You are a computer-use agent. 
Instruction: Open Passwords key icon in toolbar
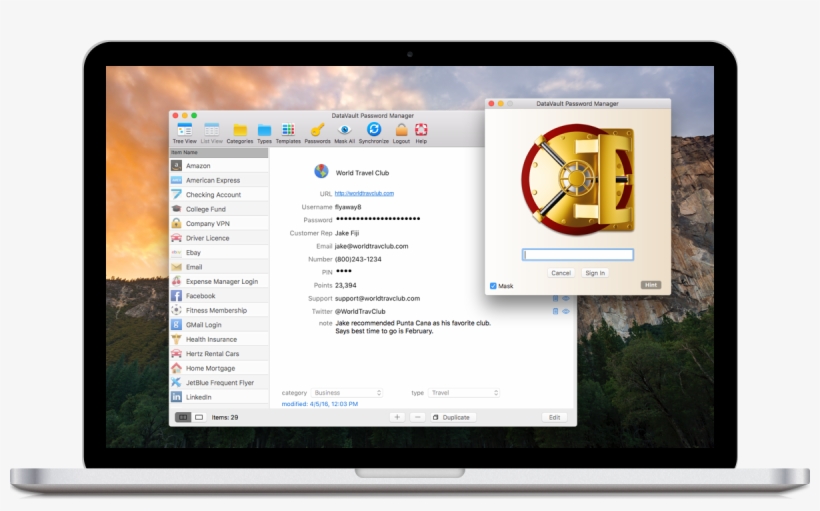click(x=317, y=129)
